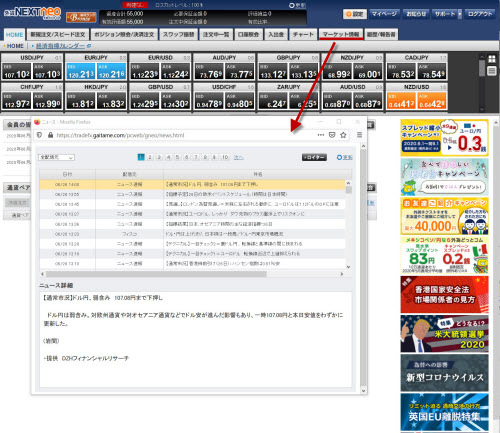
Task: Bookmark the news page with star icon
Action: click(343, 135)
